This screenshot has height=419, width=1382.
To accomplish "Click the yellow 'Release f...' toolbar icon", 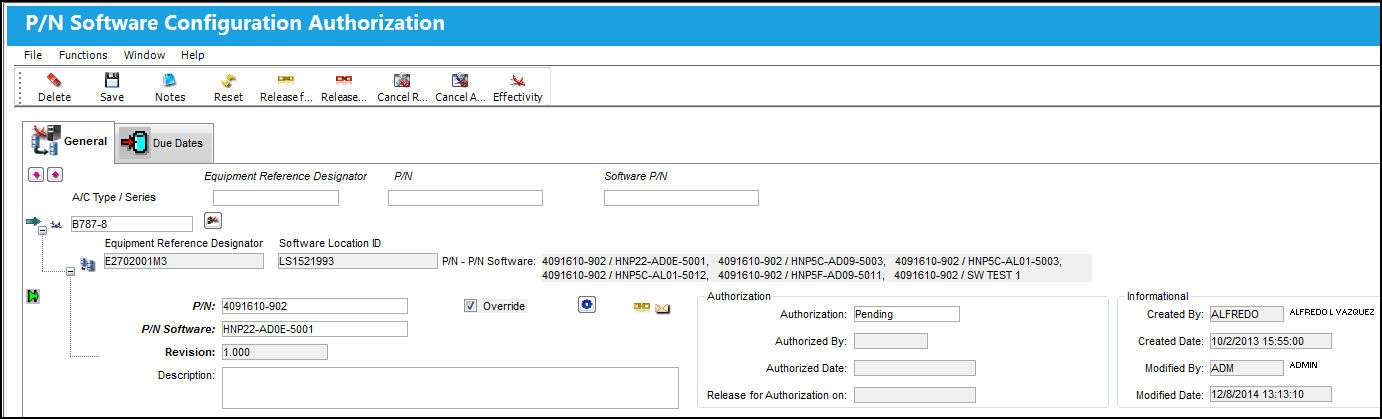I will (286, 79).
